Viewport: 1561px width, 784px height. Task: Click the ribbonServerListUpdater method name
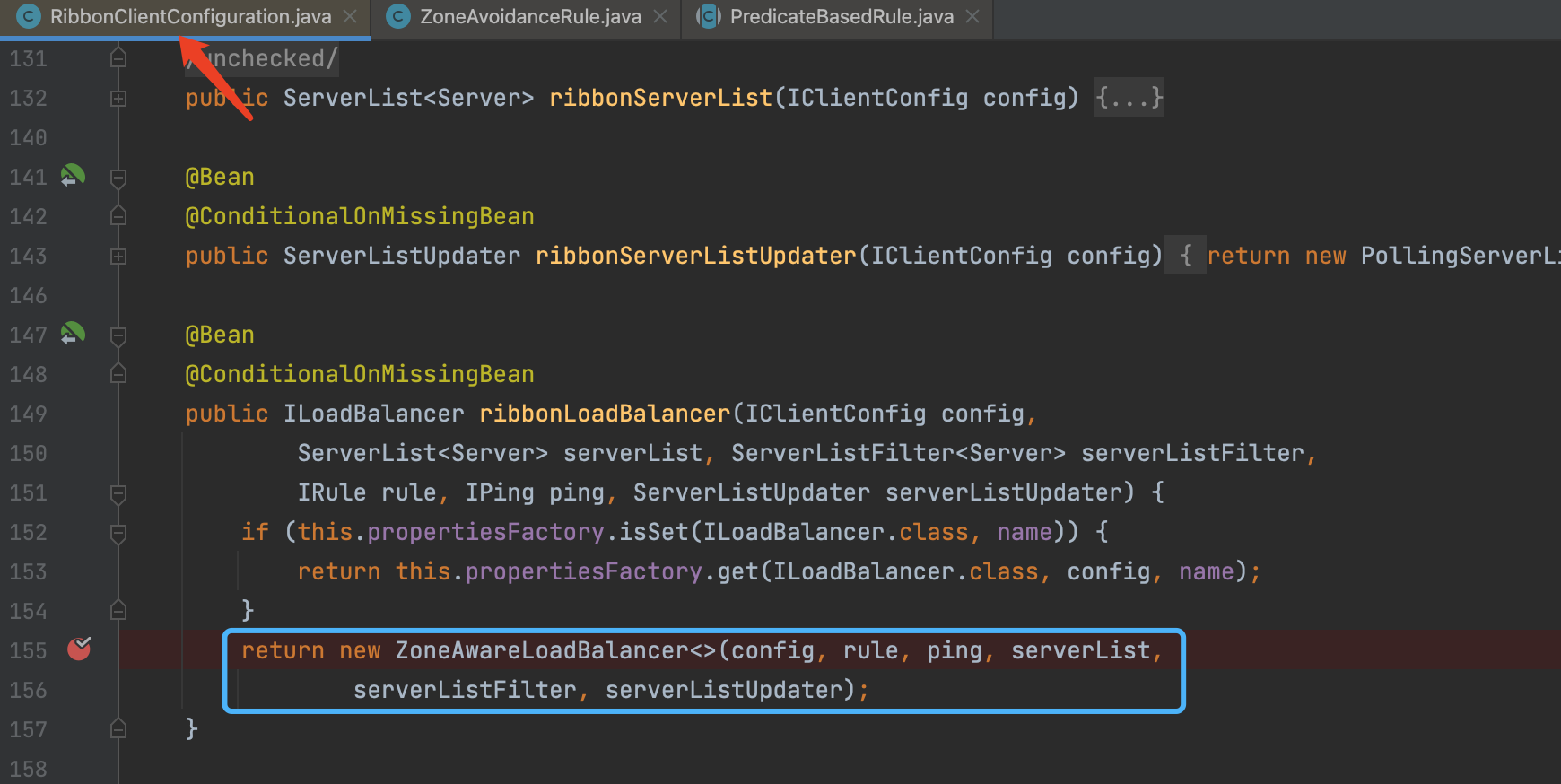[x=696, y=256]
